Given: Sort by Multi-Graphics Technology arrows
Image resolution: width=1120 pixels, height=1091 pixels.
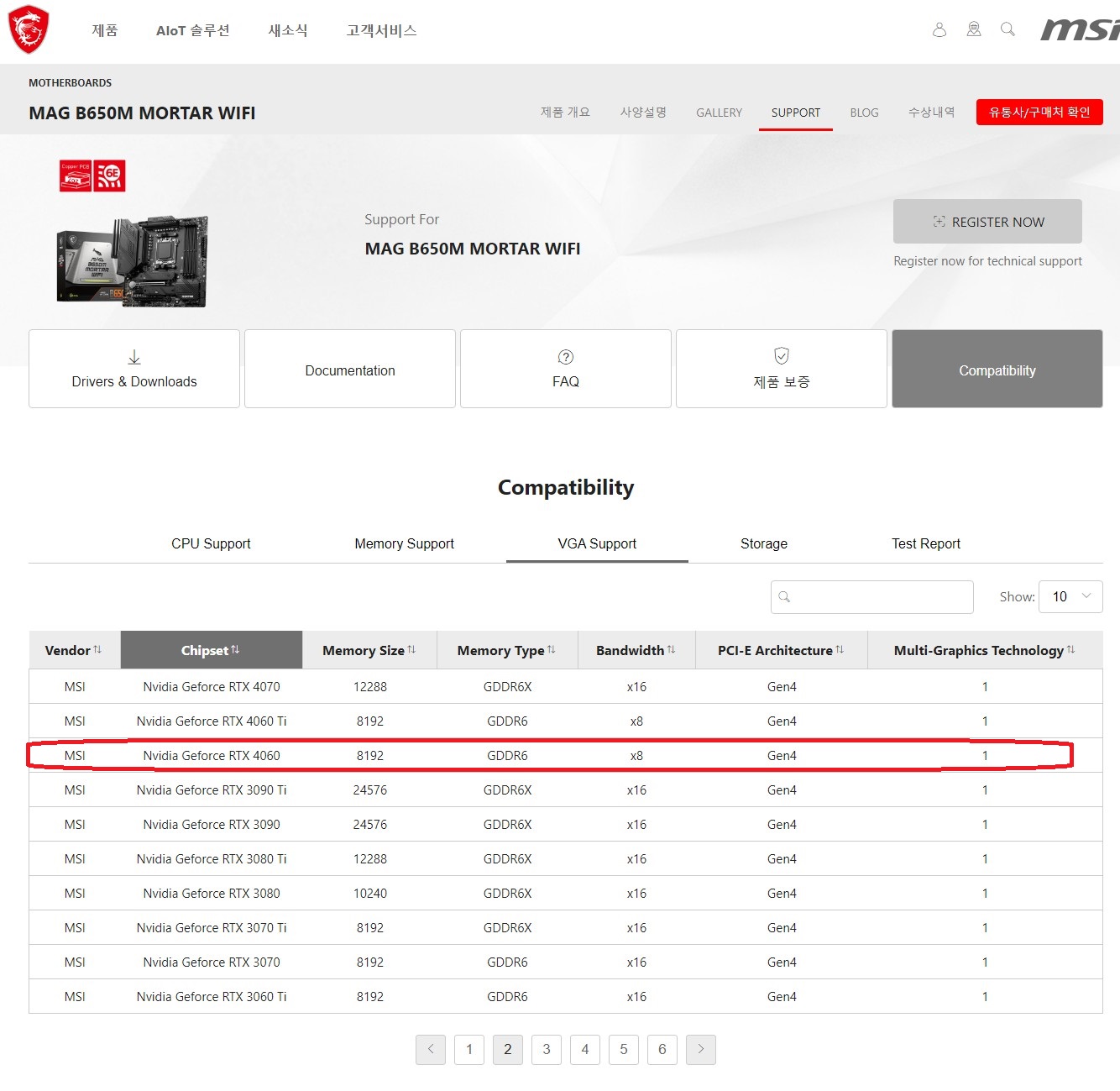Looking at the screenshot, I should coord(1070,650).
